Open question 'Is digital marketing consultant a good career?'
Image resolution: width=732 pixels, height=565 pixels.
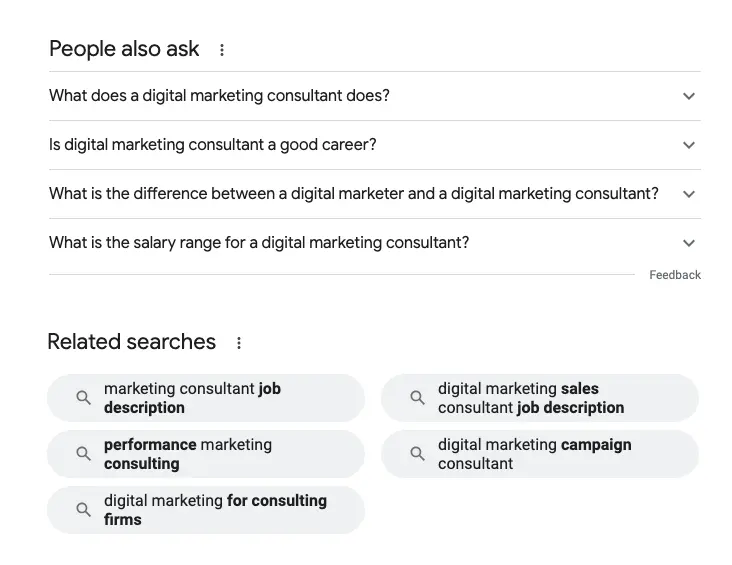point(213,145)
